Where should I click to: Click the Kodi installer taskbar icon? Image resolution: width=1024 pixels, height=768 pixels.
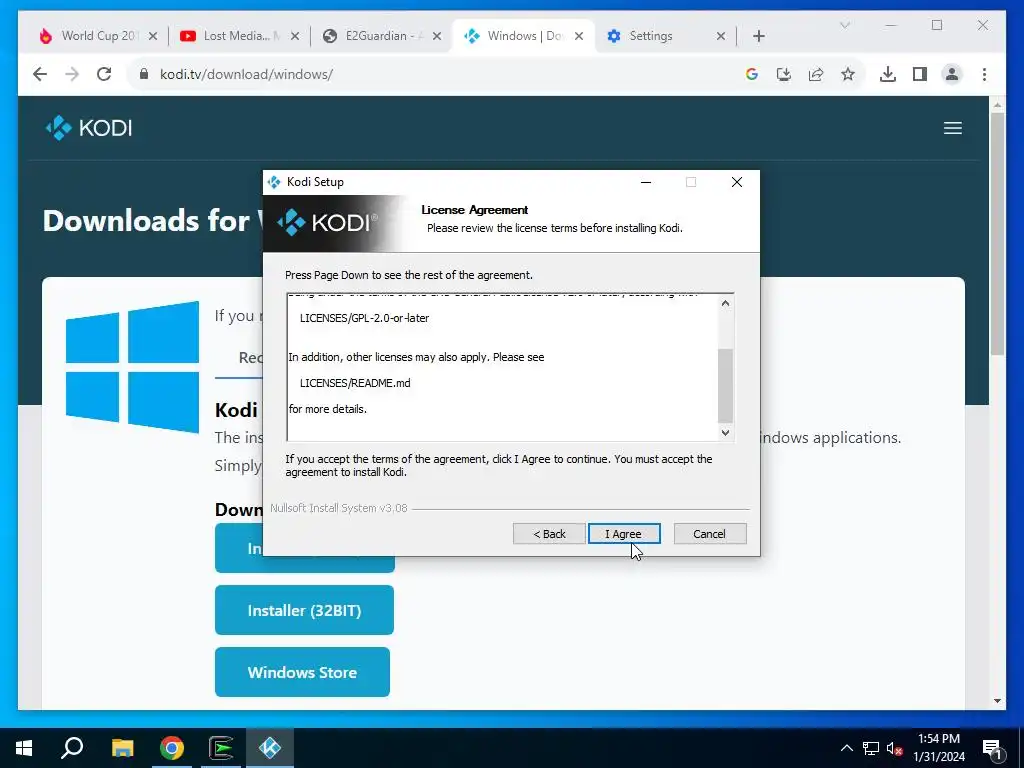click(270, 748)
